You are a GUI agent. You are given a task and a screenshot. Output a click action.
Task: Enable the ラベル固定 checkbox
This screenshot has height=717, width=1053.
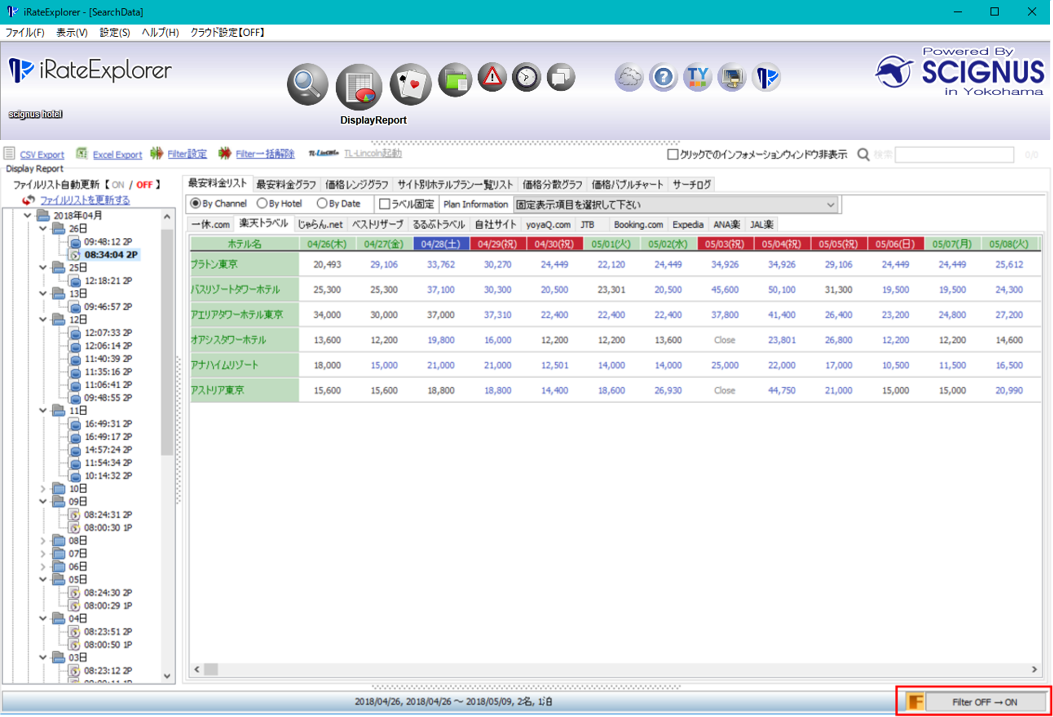(x=385, y=204)
